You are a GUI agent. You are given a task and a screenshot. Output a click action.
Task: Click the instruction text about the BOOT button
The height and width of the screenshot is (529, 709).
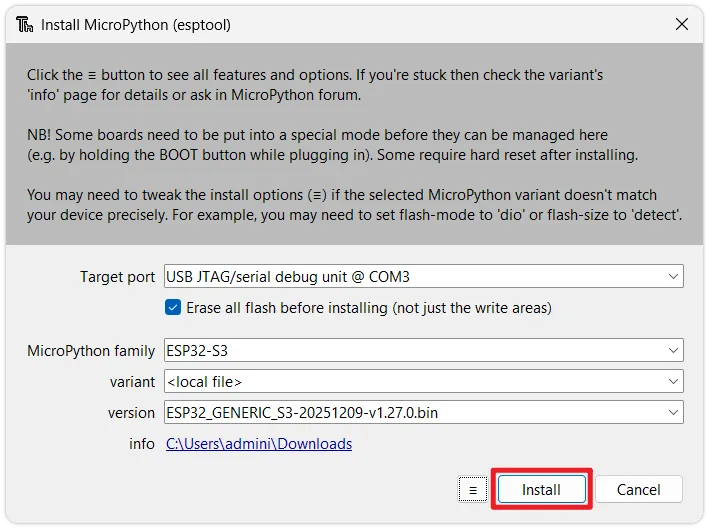(346, 155)
